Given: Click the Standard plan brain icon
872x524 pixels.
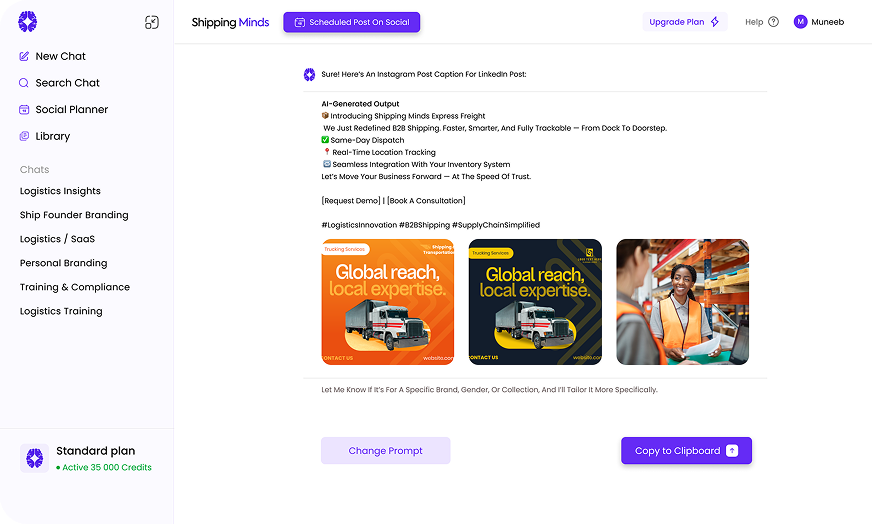Looking at the screenshot, I should tap(34, 458).
